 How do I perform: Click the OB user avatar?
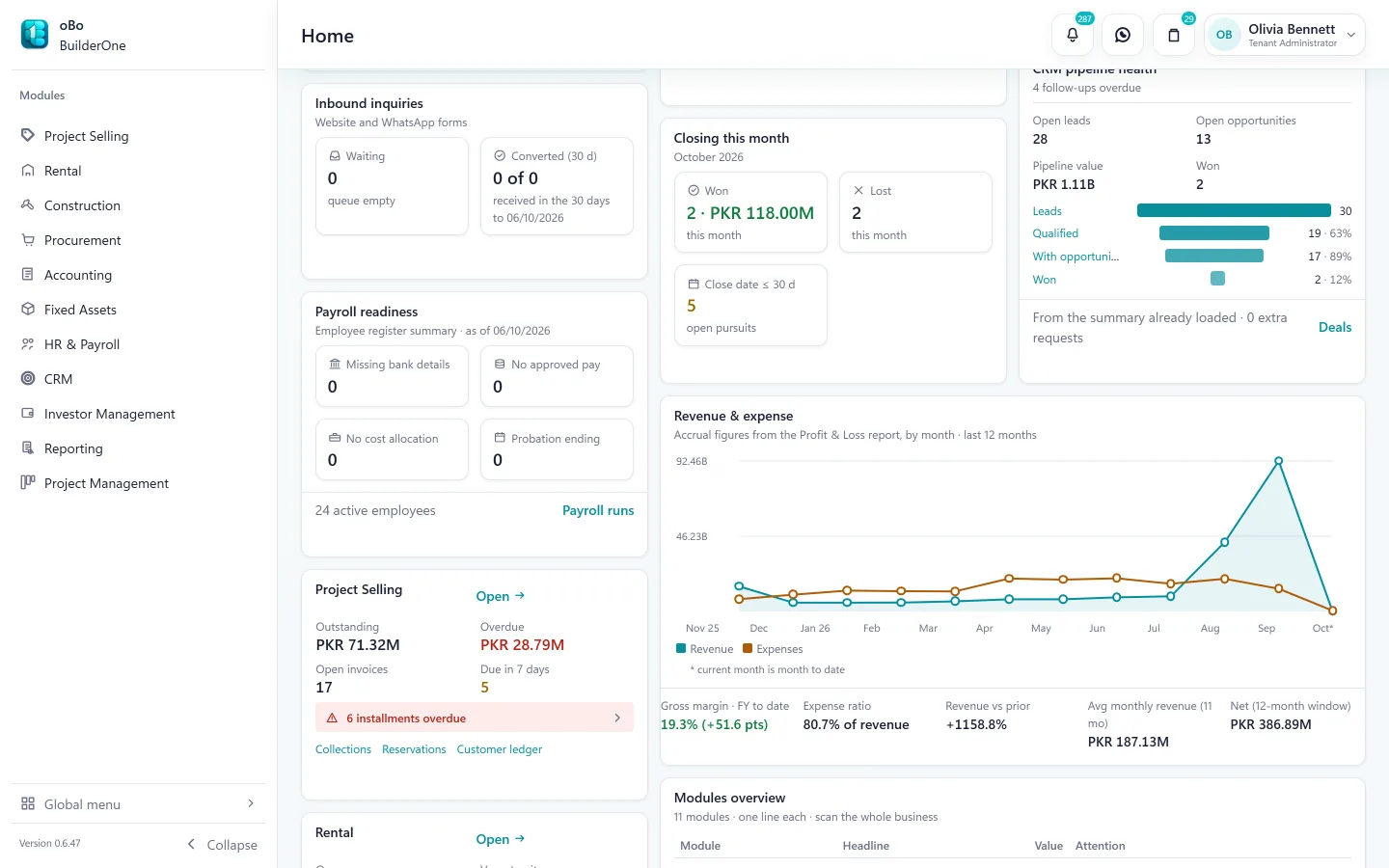coord(1224,35)
